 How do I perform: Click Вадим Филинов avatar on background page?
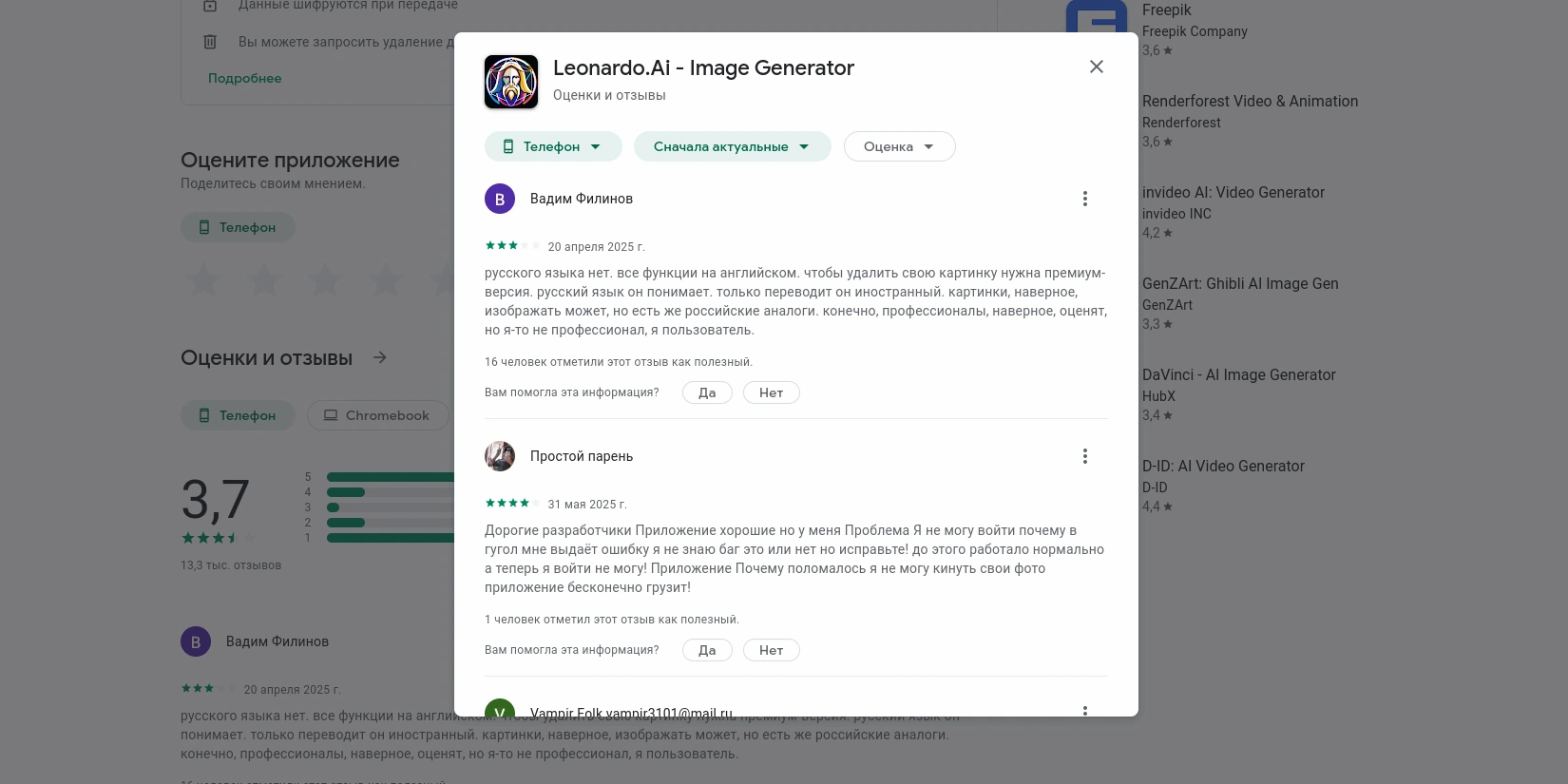click(196, 641)
